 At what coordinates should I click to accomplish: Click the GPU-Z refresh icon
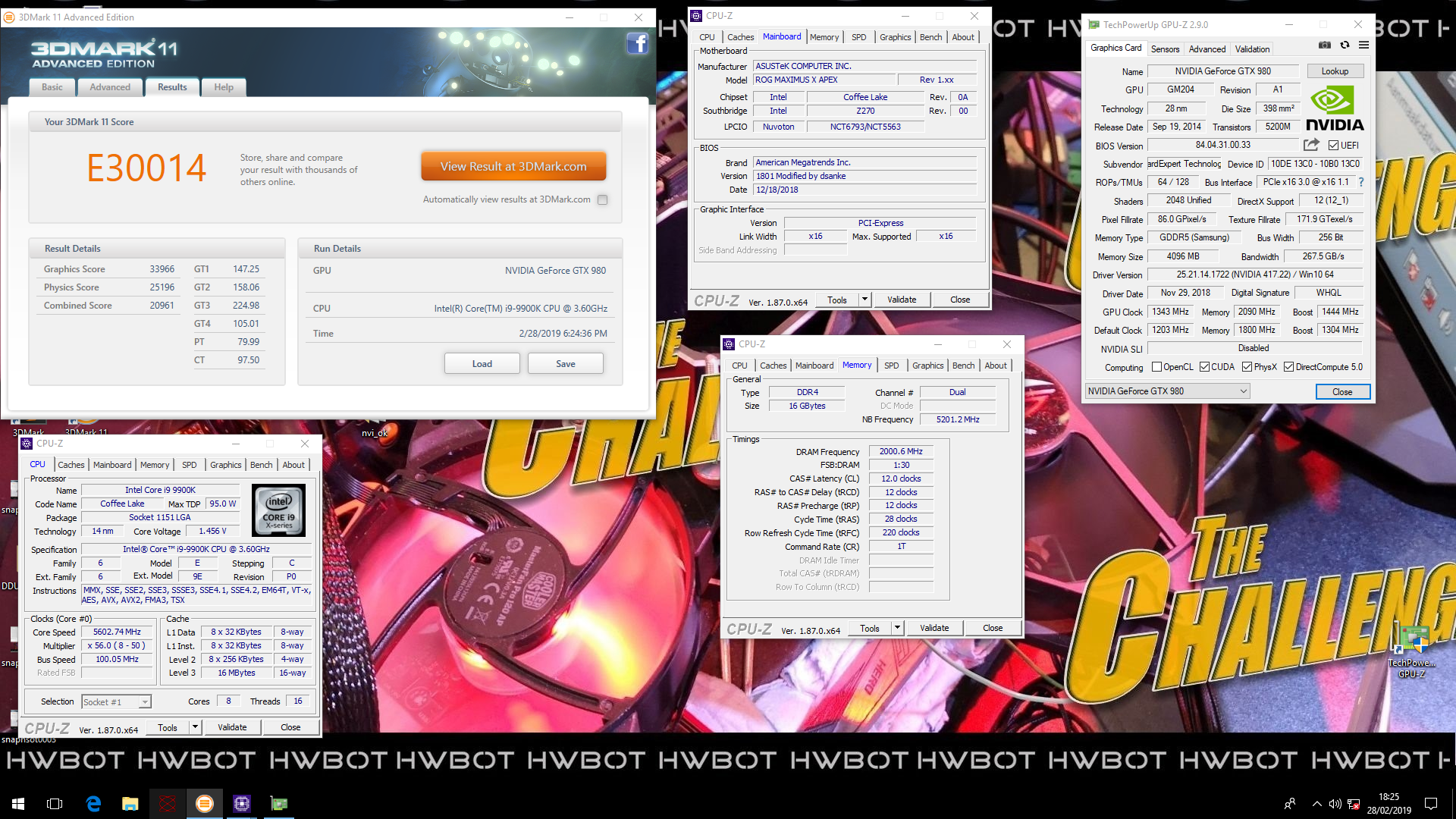click(1345, 45)
